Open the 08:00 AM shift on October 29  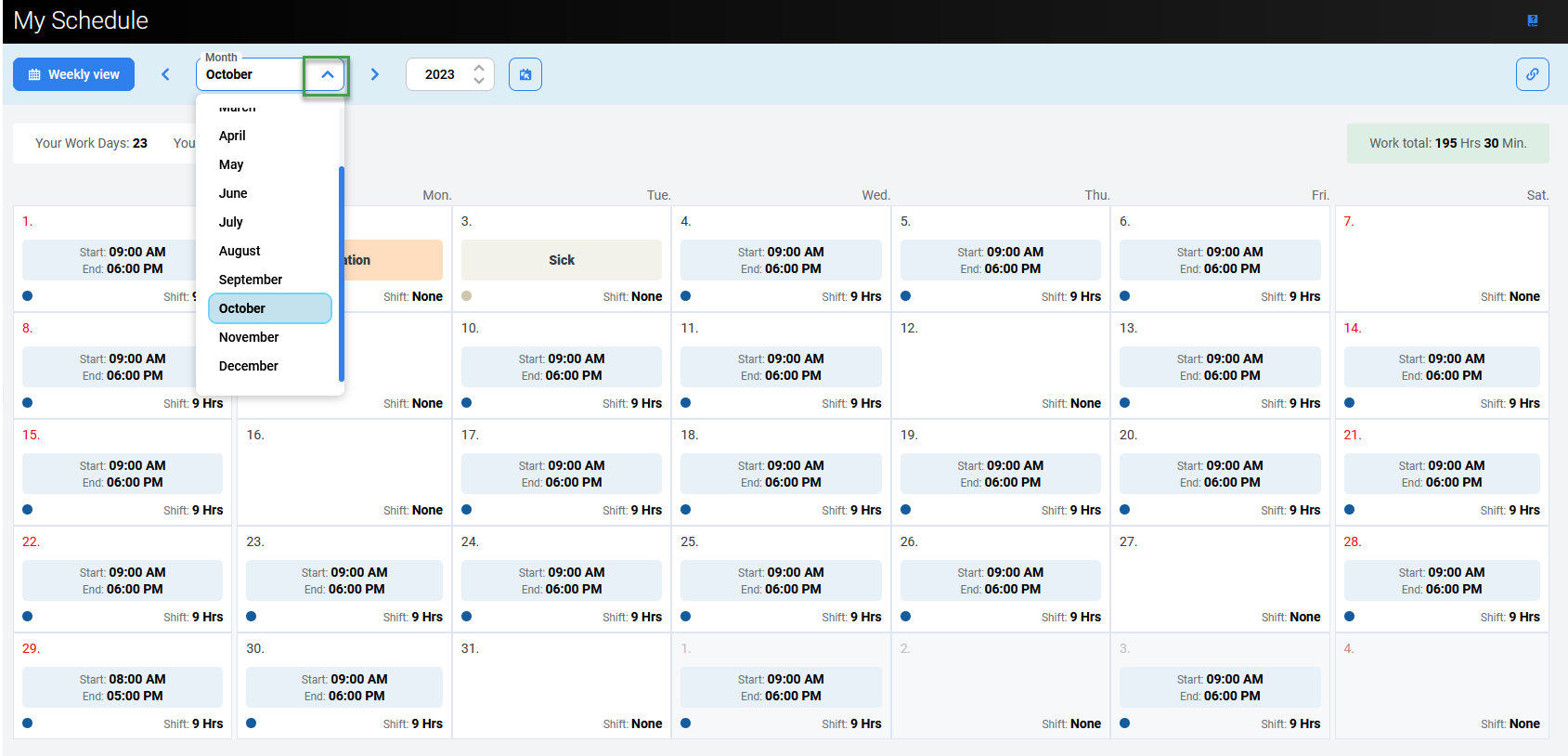pos(123,687)
